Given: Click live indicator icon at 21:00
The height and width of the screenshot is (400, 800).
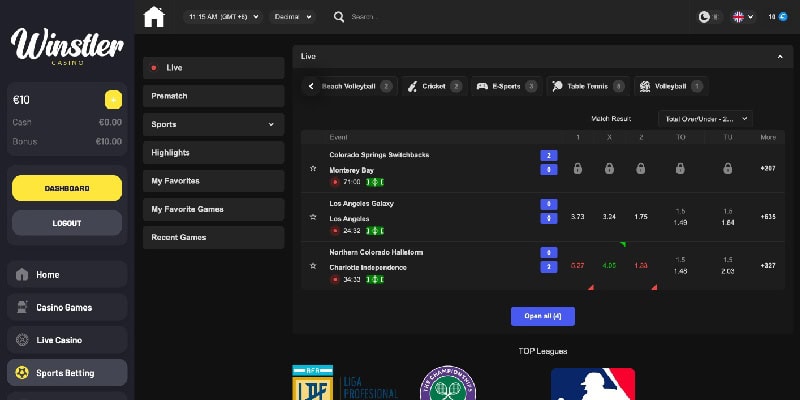Looking at the screenshot, I should (335, 182).
